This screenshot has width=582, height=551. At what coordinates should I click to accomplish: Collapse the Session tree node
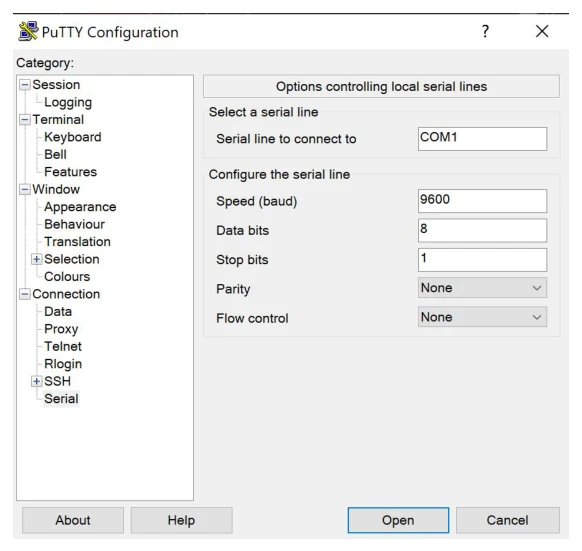point(25,85)
